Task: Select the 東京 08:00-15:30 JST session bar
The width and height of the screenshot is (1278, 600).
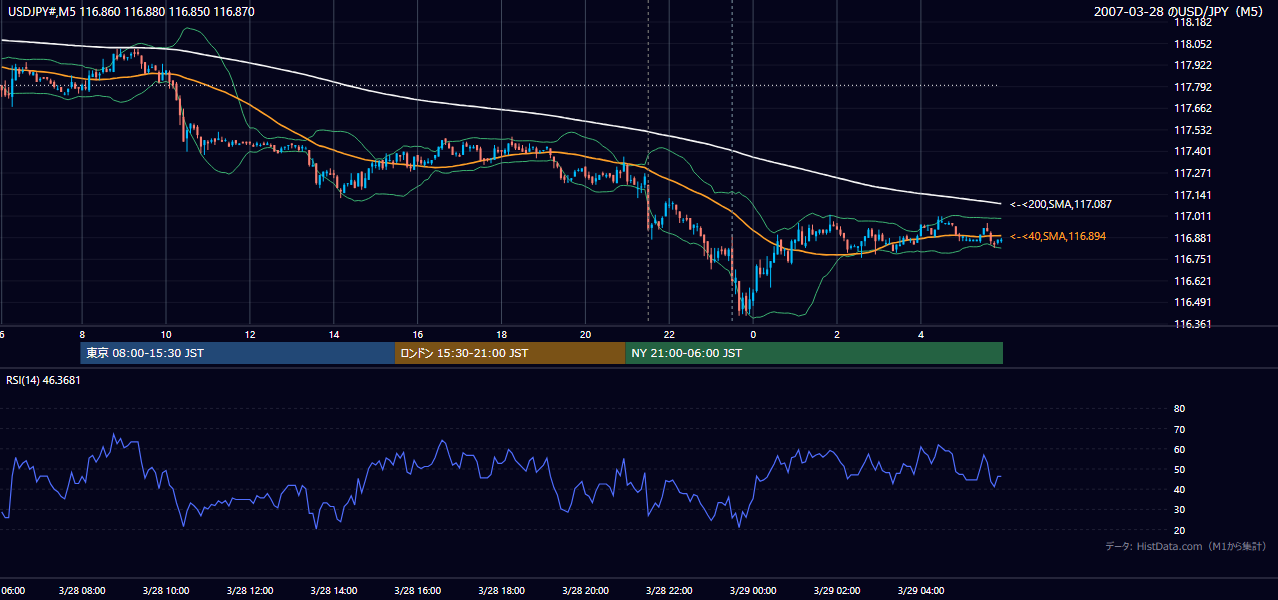Action: pos(238,353)
